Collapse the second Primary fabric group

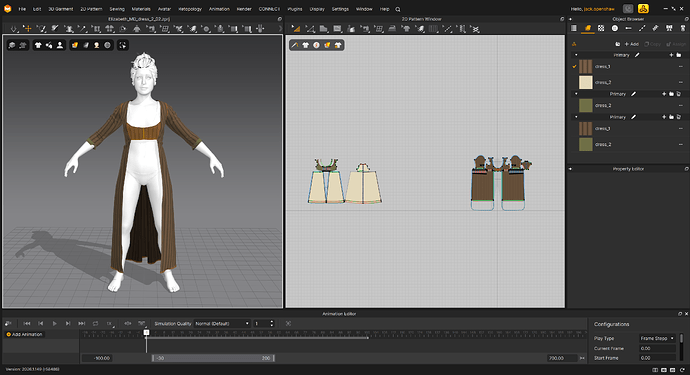tap(576, 94)
